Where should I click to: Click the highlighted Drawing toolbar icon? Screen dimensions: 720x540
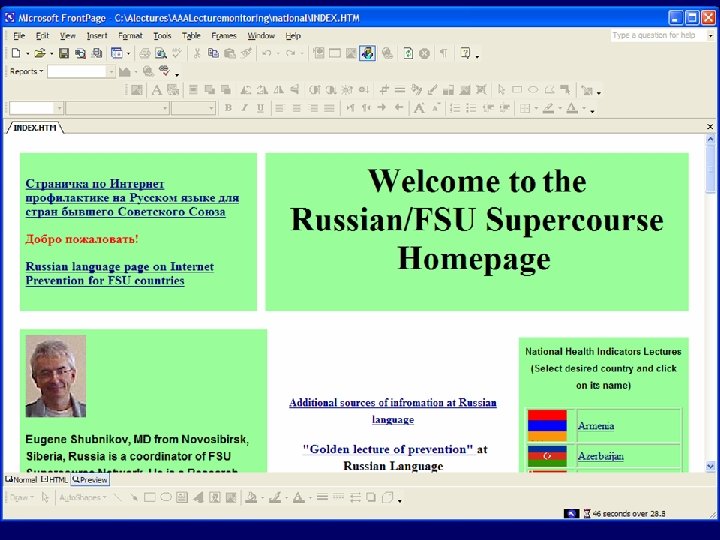point(367,53)
